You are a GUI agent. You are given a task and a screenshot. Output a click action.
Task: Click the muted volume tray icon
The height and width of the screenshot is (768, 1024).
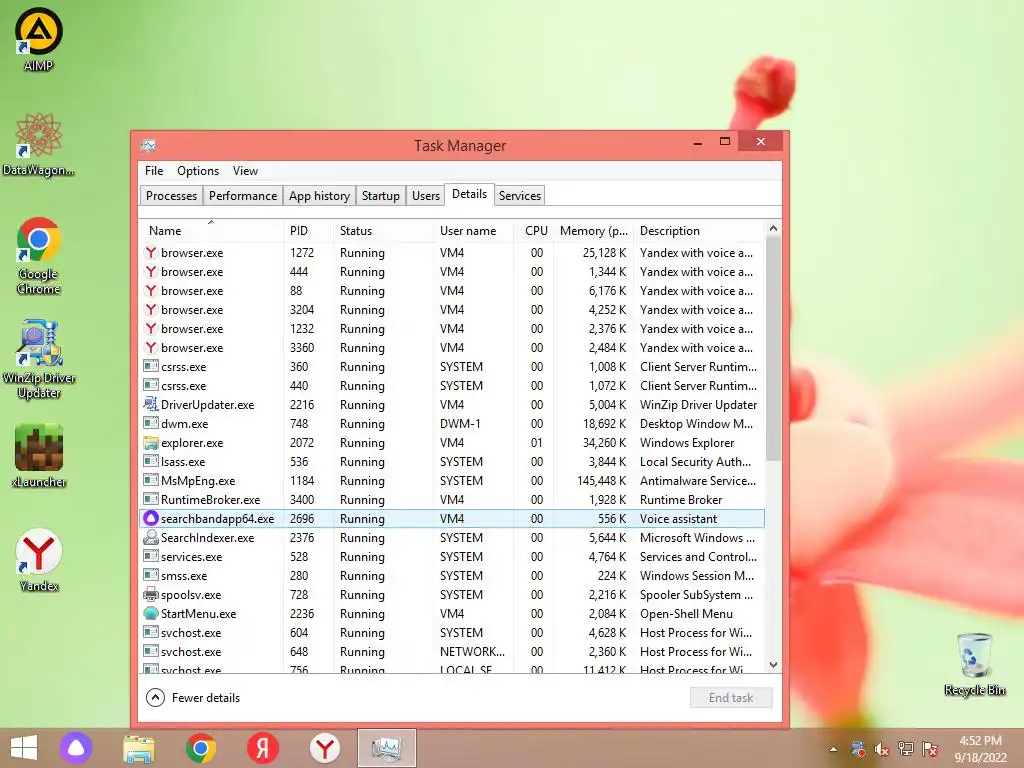pyautogui.click(x=882, y=749)
